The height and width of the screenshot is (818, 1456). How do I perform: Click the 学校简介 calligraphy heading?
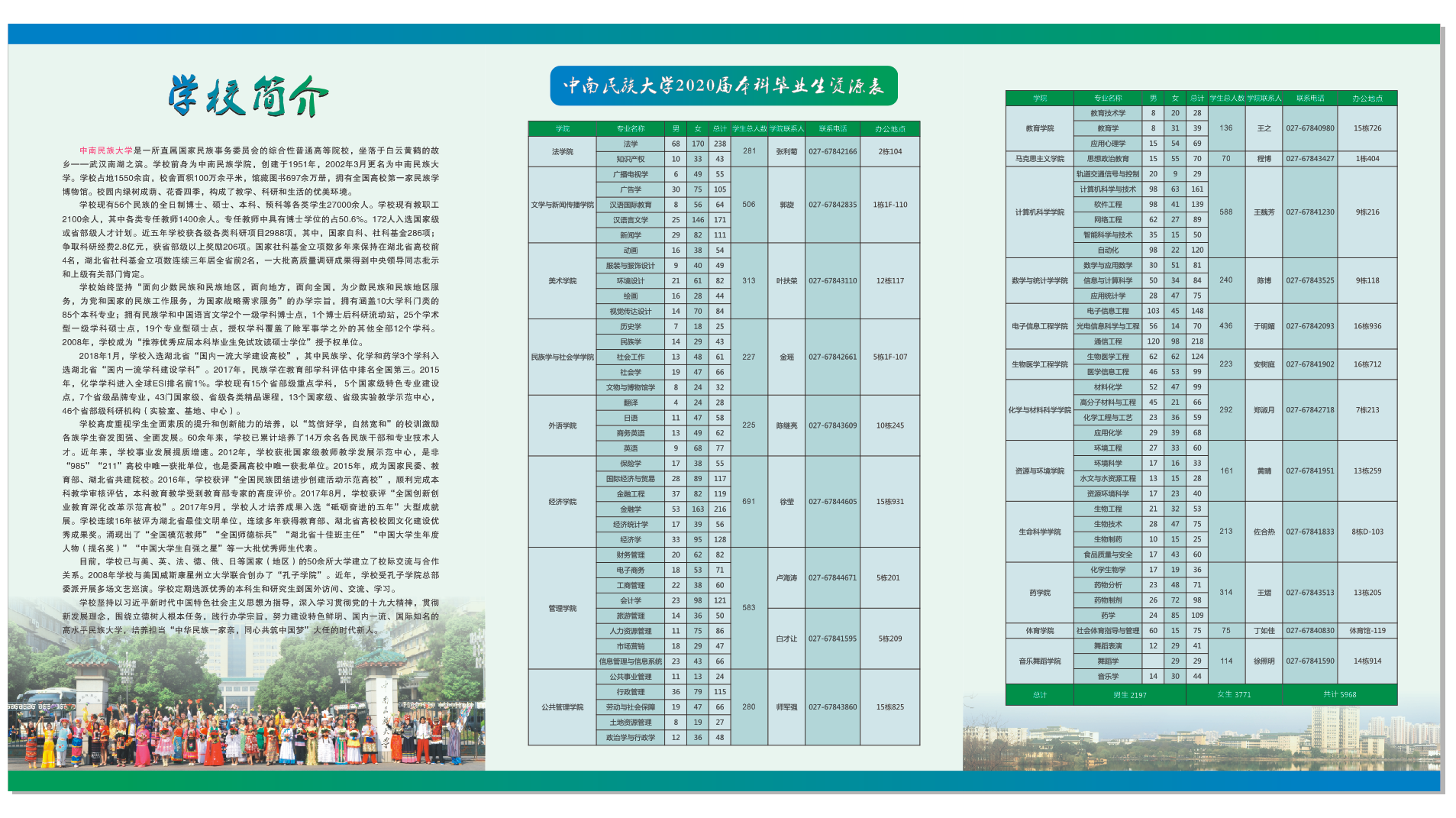coord(248,96)
